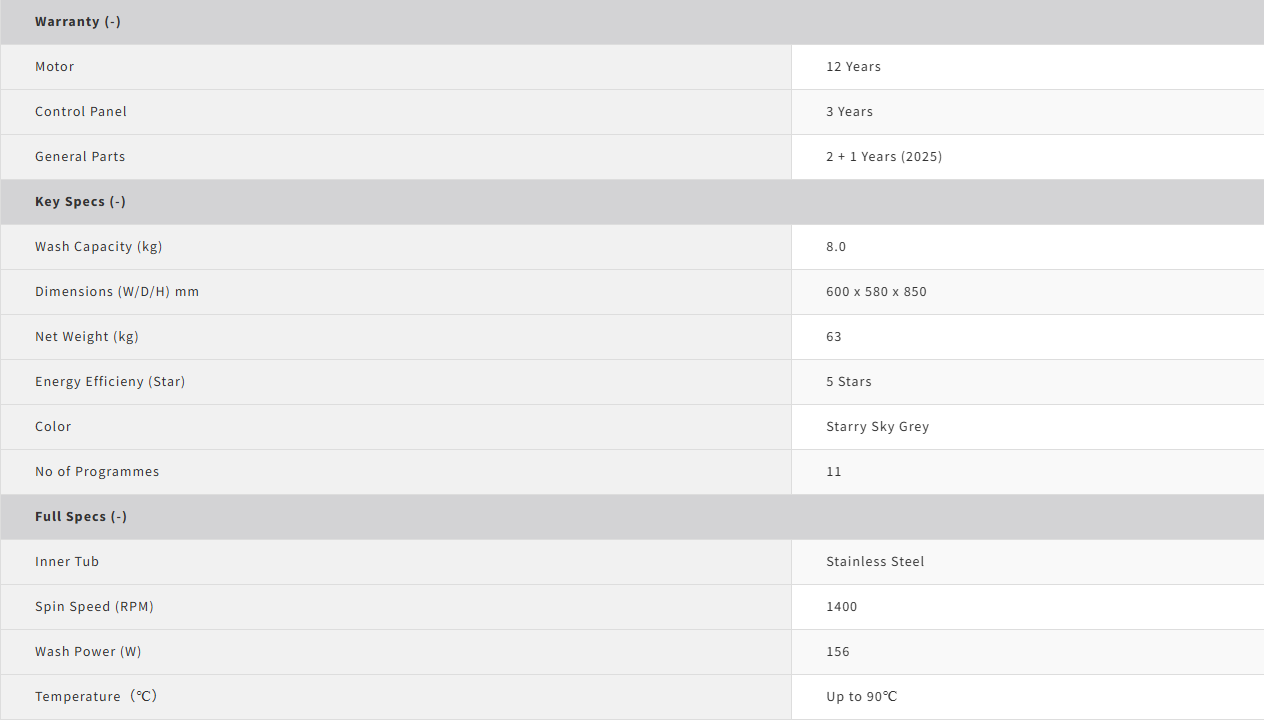This screenshot has height=720, width=1264.
Task: Click the Spin Speed (RPM) label
Action: point(94,607)
